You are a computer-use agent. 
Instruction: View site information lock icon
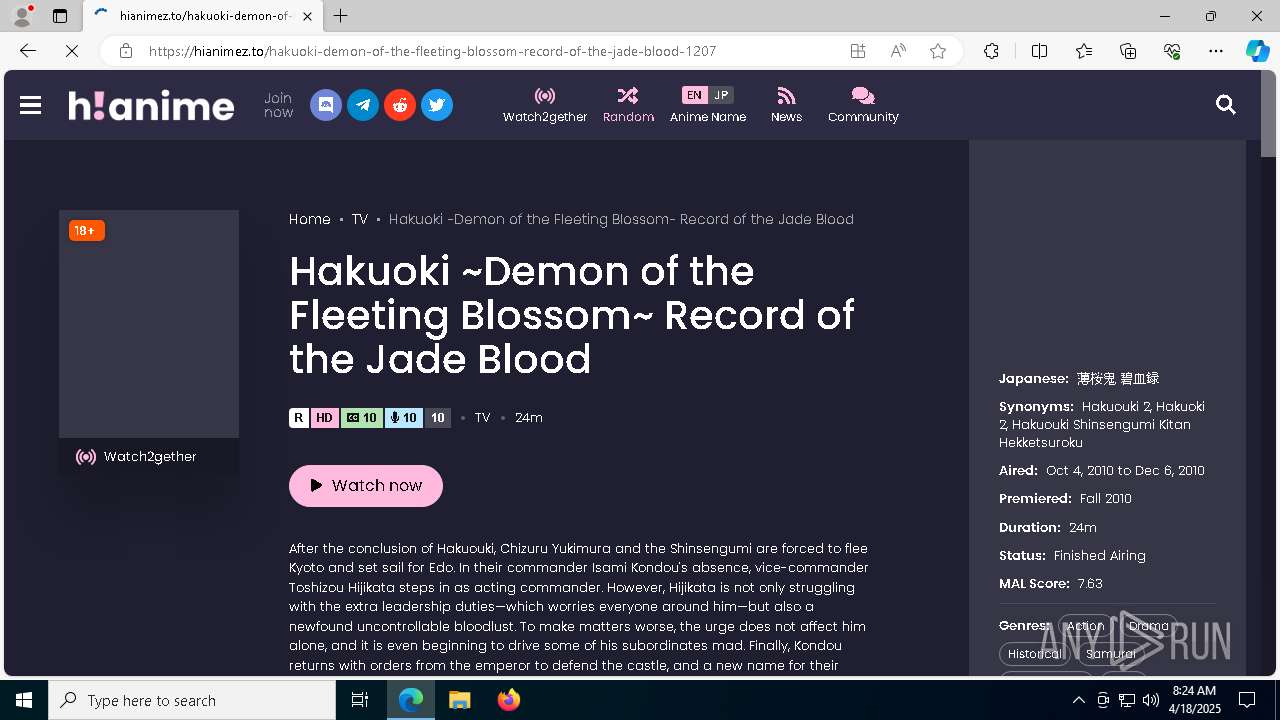[x=126, y=51]
